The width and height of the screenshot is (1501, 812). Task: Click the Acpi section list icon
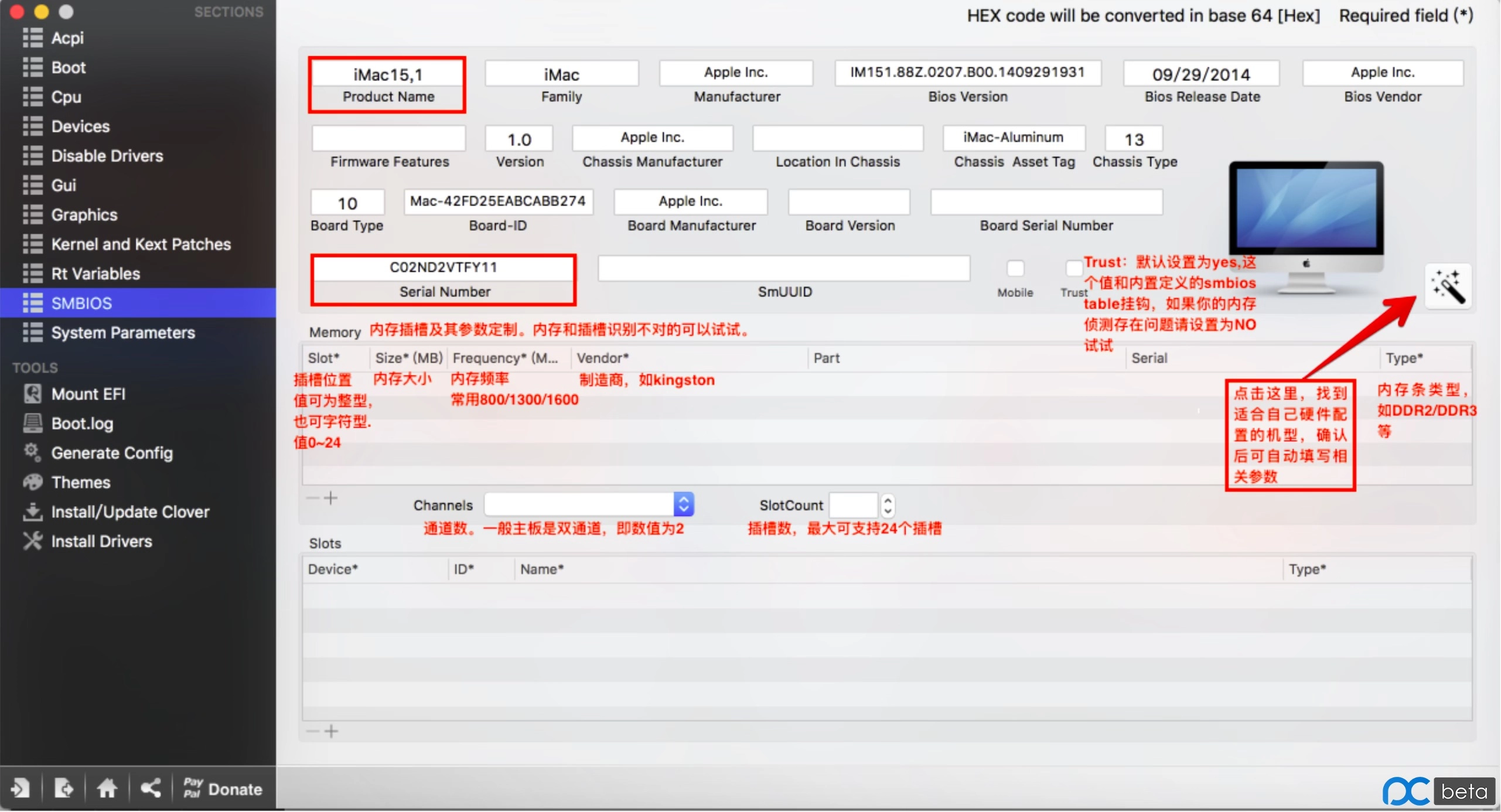click(x=33, y=37)
